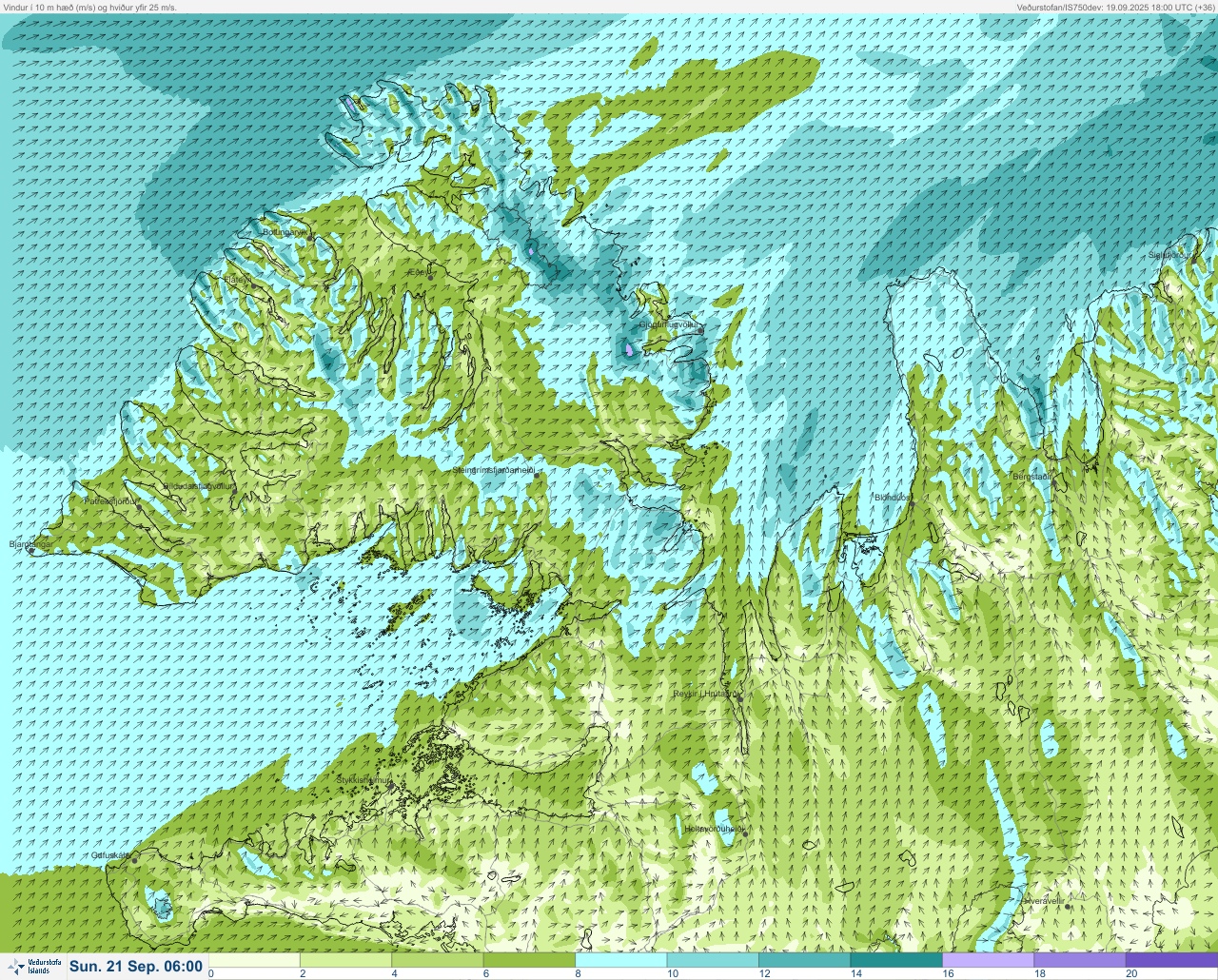Click the Gjögurflugvöllur station marker
Image resolution: width=1218 pixels, height=980 pixels.
700,330
